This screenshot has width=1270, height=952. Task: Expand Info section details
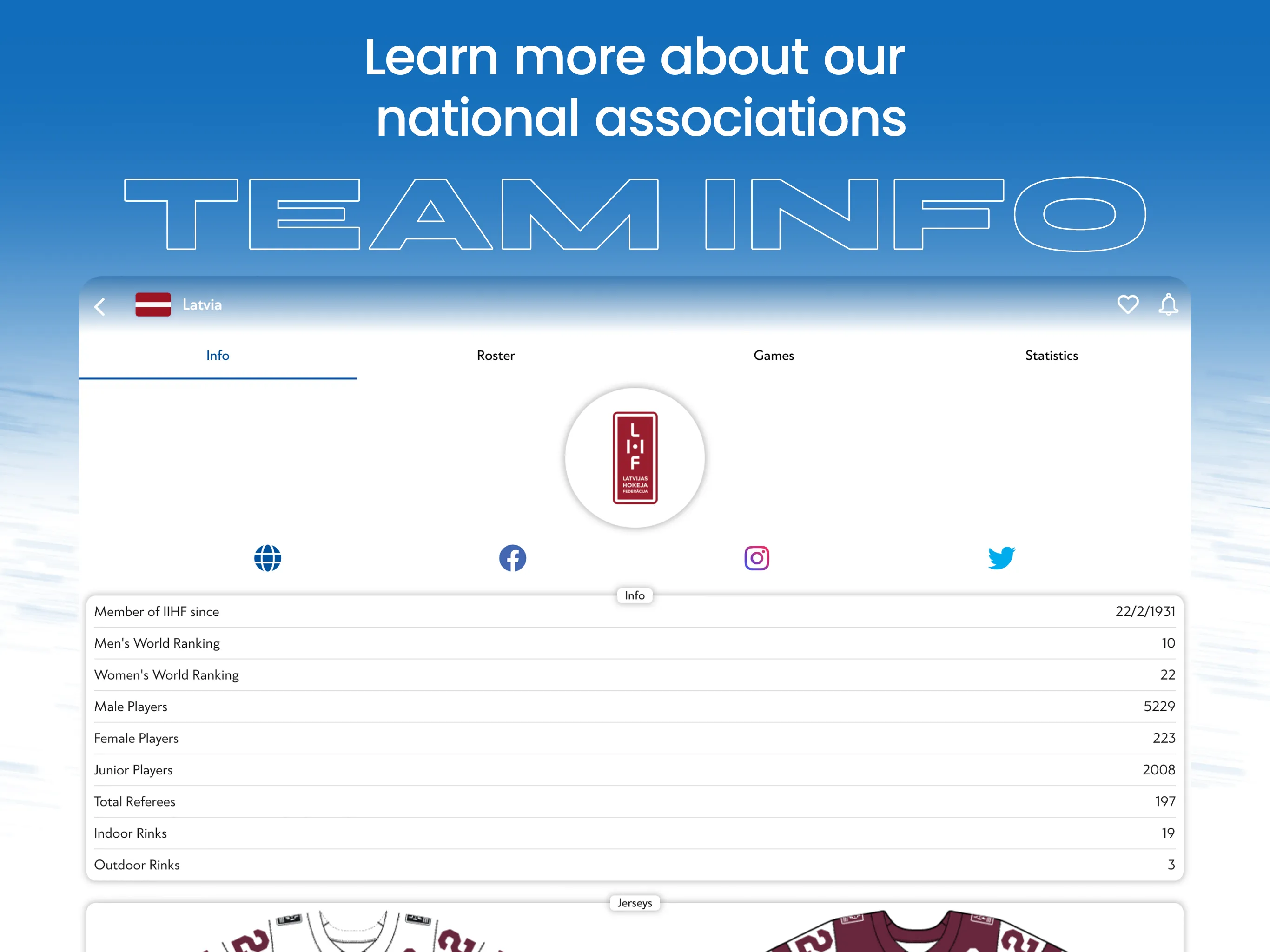[x=635, y=595]
